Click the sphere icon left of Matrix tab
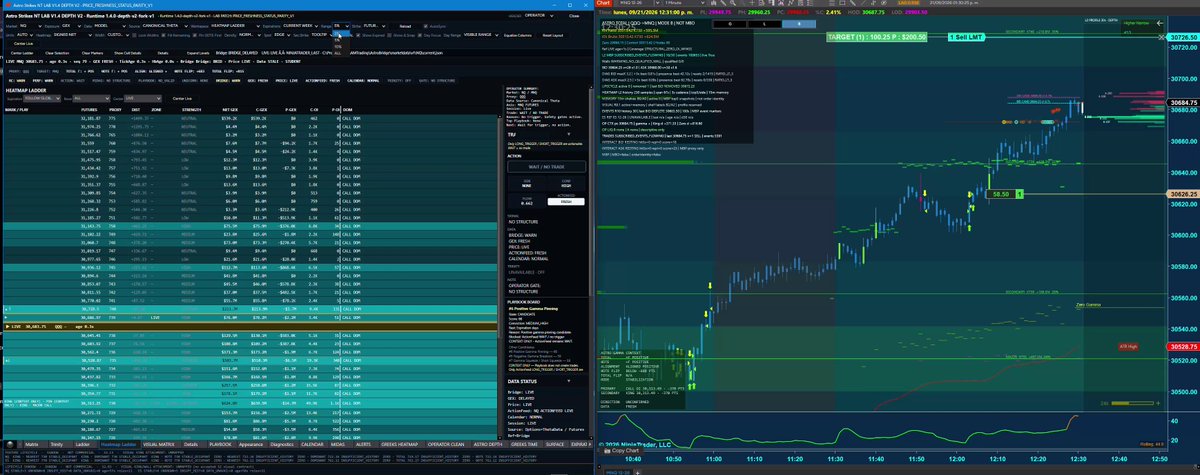 pos(8,444)
